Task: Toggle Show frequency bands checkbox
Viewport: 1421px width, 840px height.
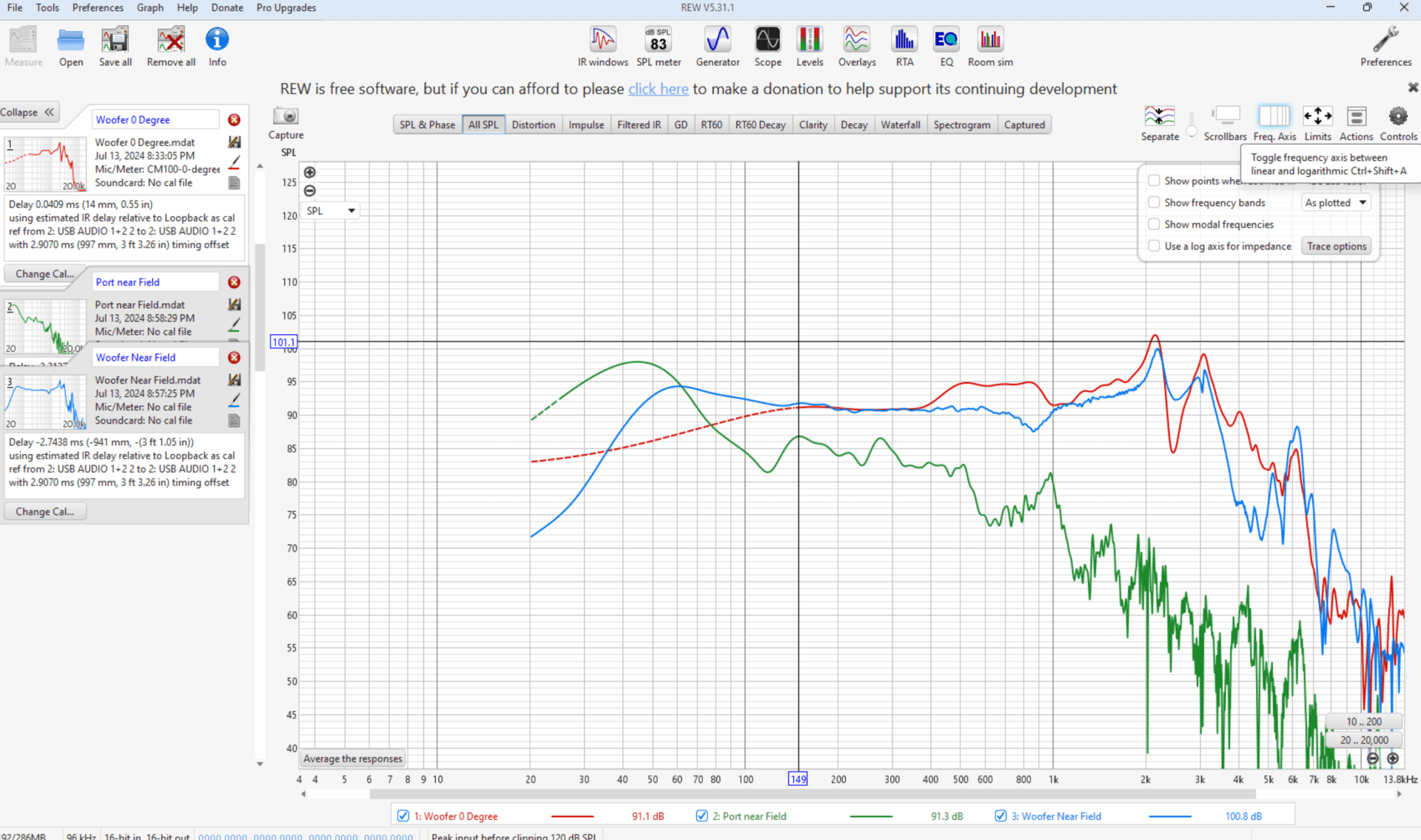Action: [1154, 203]
